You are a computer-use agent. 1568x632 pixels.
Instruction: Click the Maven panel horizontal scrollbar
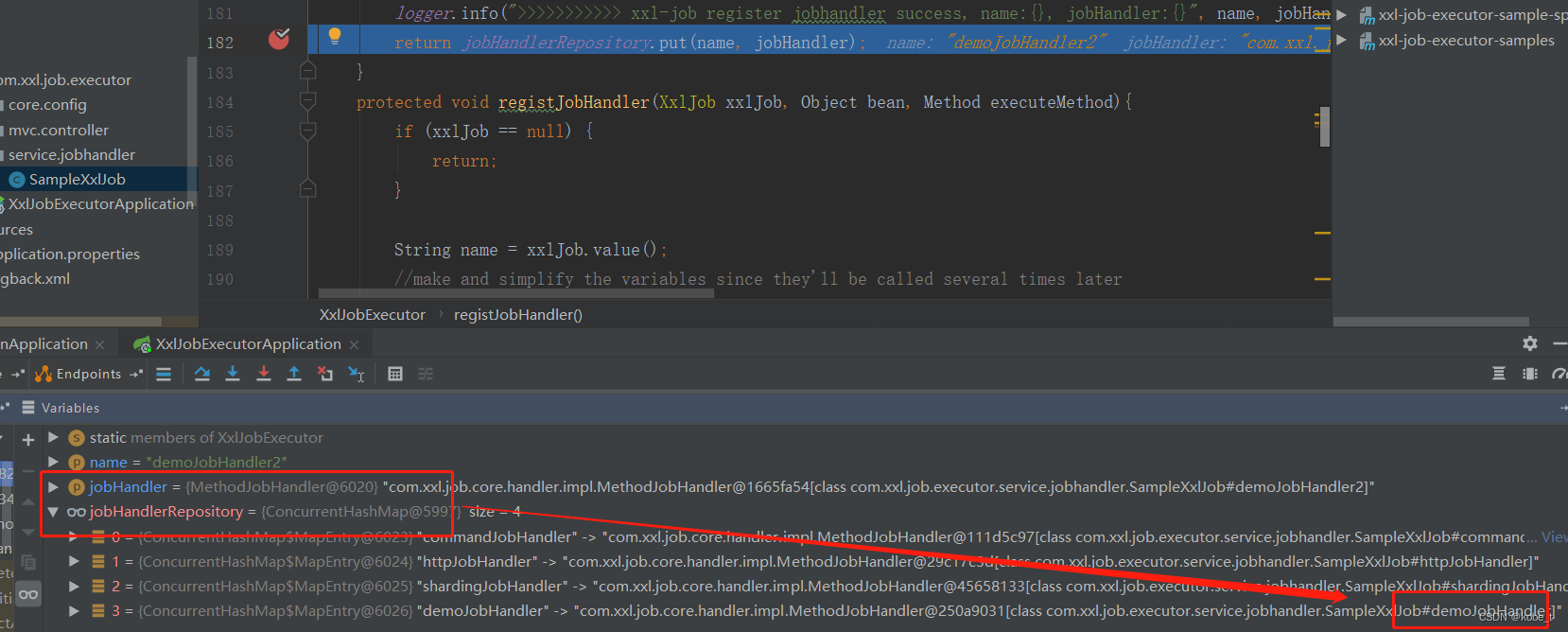(1431, 322)
